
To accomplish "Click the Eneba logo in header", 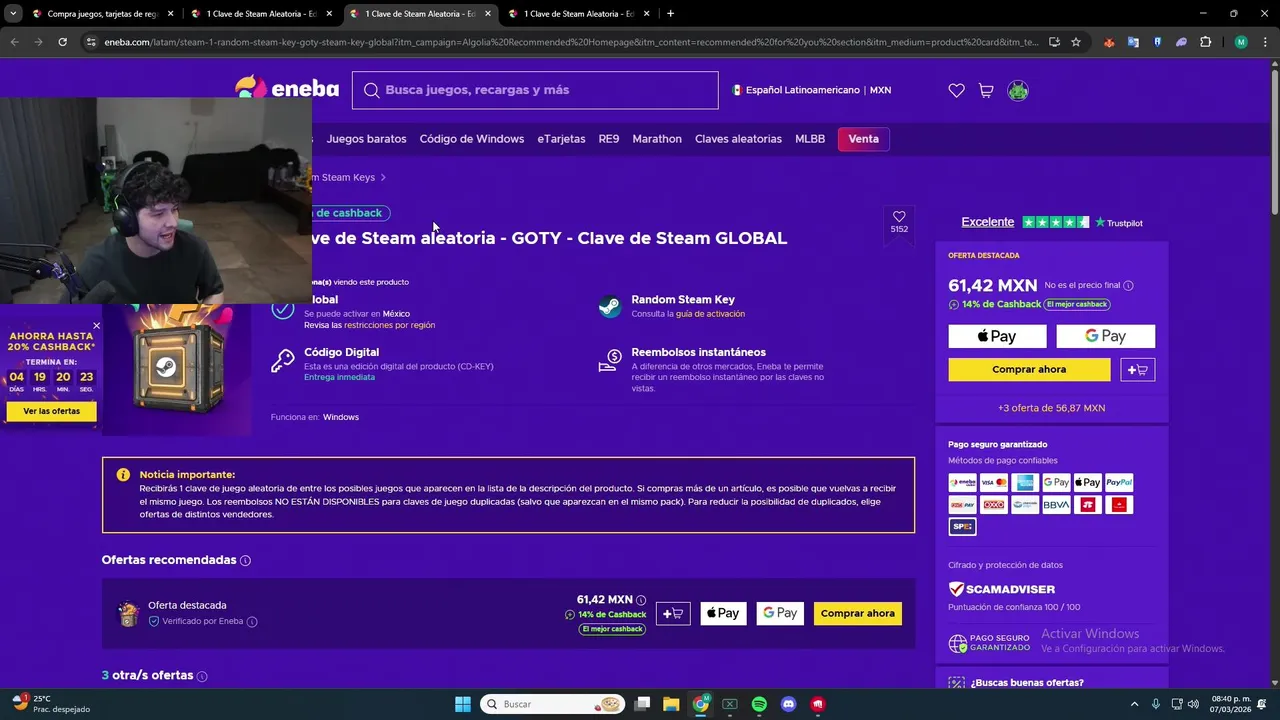I will click(x=287, y=88).
